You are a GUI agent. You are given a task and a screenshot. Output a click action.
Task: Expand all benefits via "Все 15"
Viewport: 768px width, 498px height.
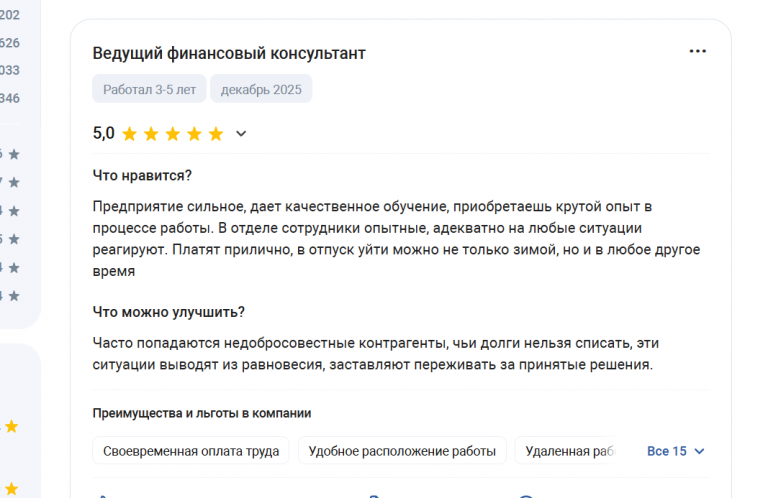click(667, 451)
